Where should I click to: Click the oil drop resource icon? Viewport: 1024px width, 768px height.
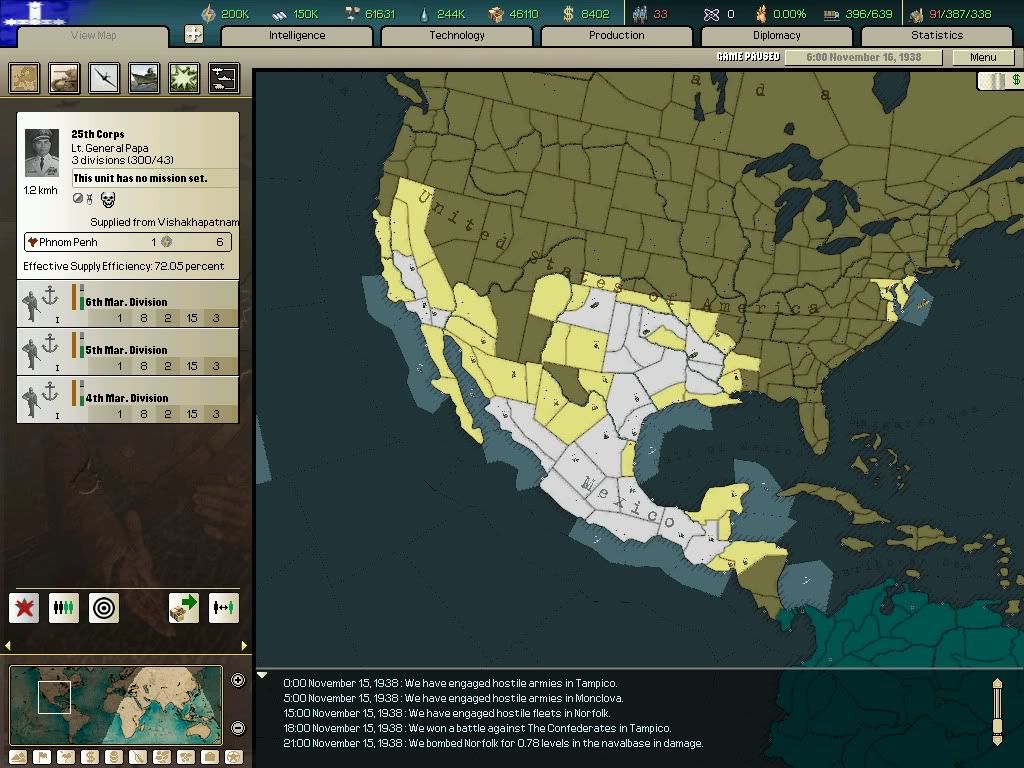[x=426, y=14]
